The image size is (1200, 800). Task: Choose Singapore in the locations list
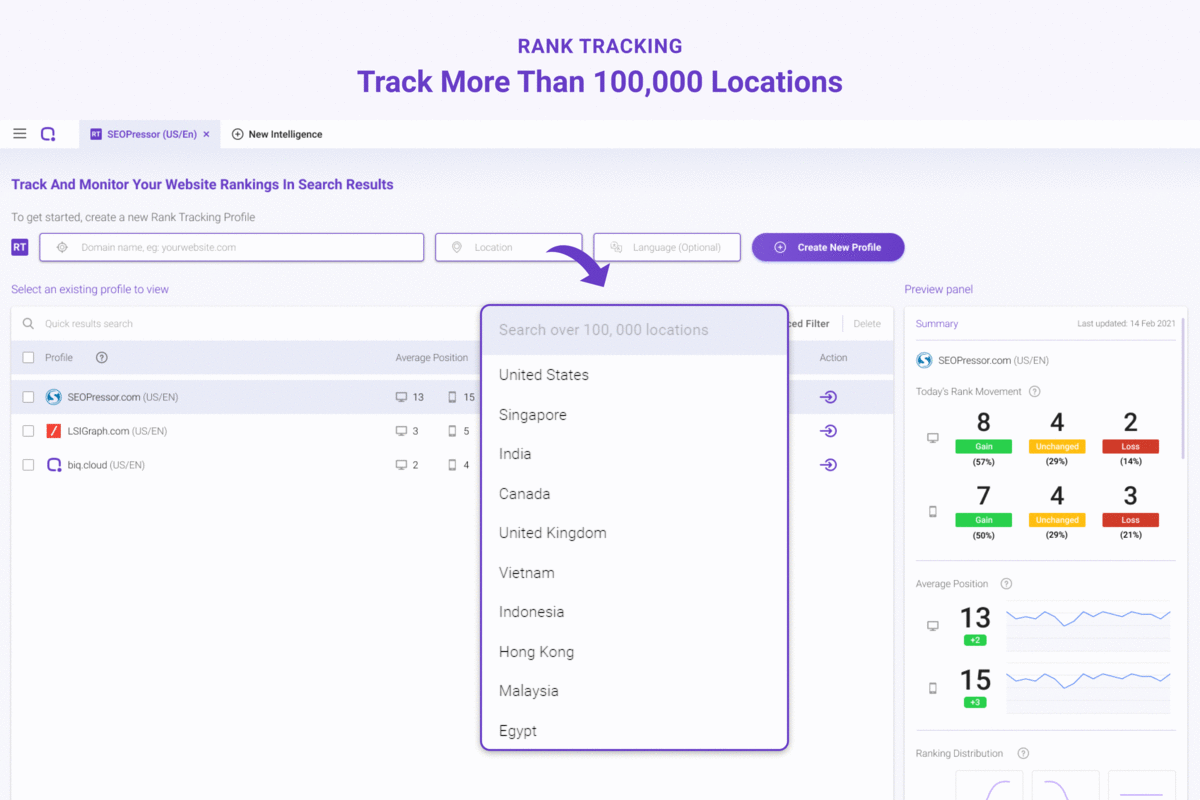coord(532,415)
